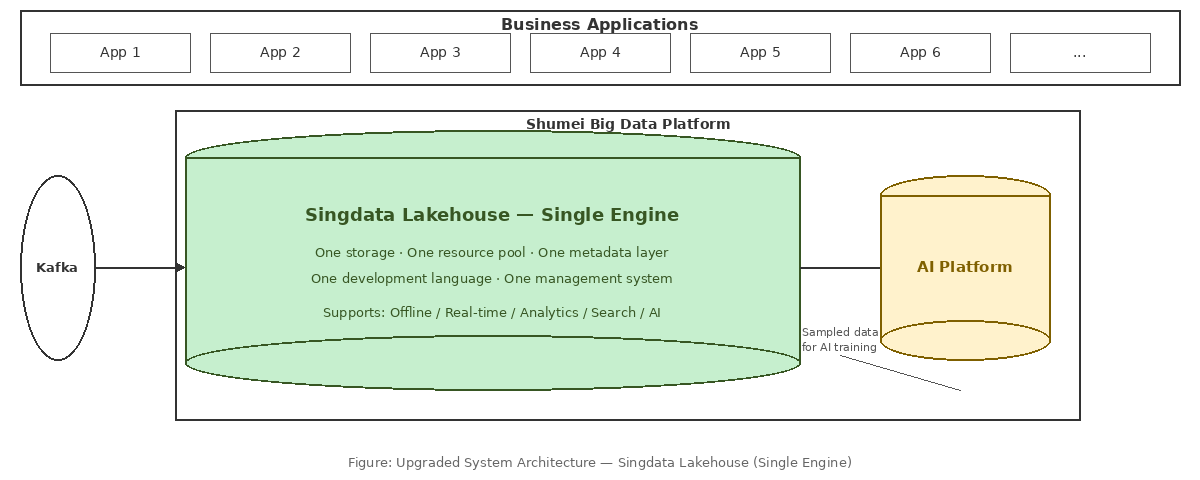
Task: Click the Business Applications heading
Action: [x=600, y=24]
